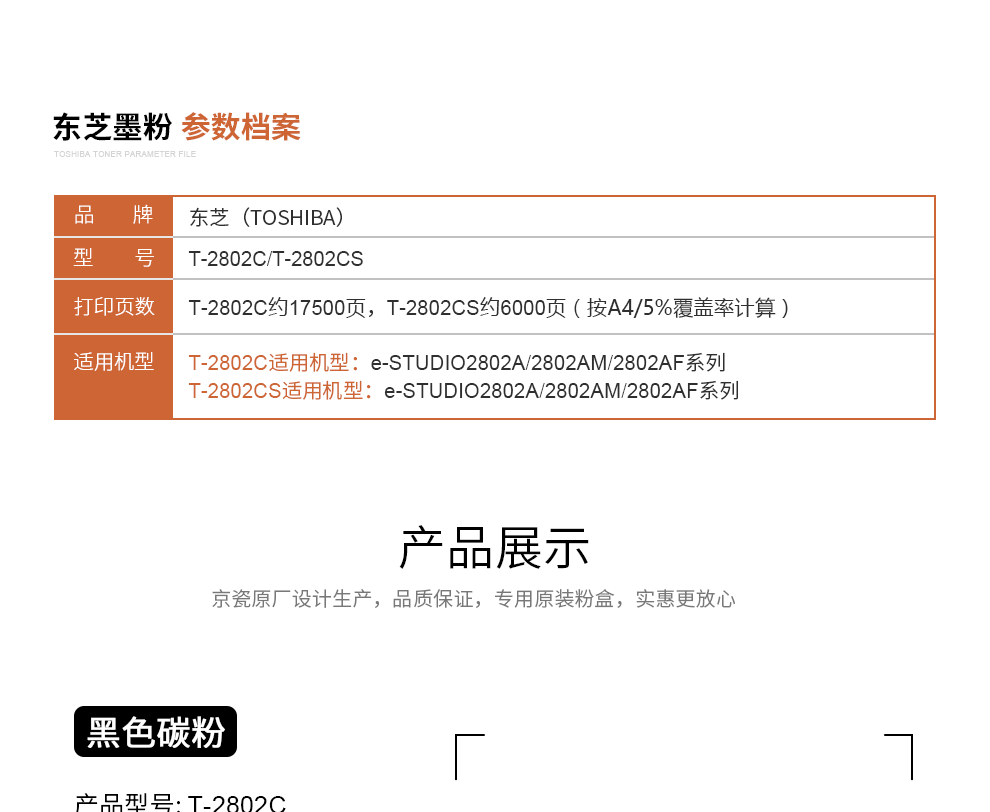990x812 pixels.
Task: Click the black heading "东芝墨粉"
Action: click(x=112, y=127)
